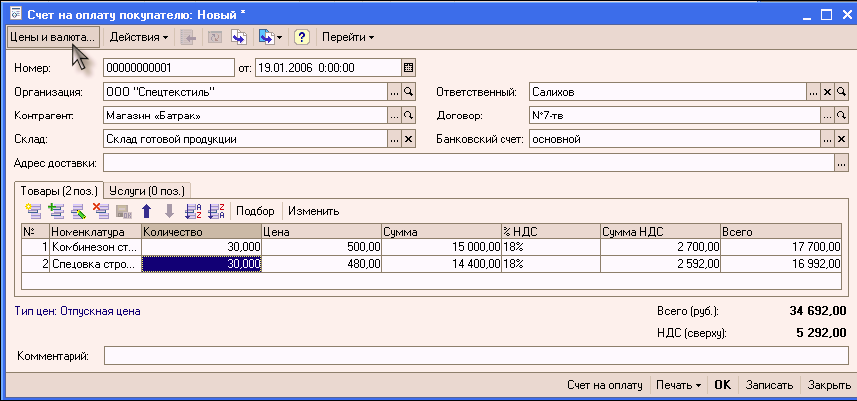The width and height of the screenshot is (857, 401).
Task: Open the calendar picker next to date
Action: click(408, 68)
